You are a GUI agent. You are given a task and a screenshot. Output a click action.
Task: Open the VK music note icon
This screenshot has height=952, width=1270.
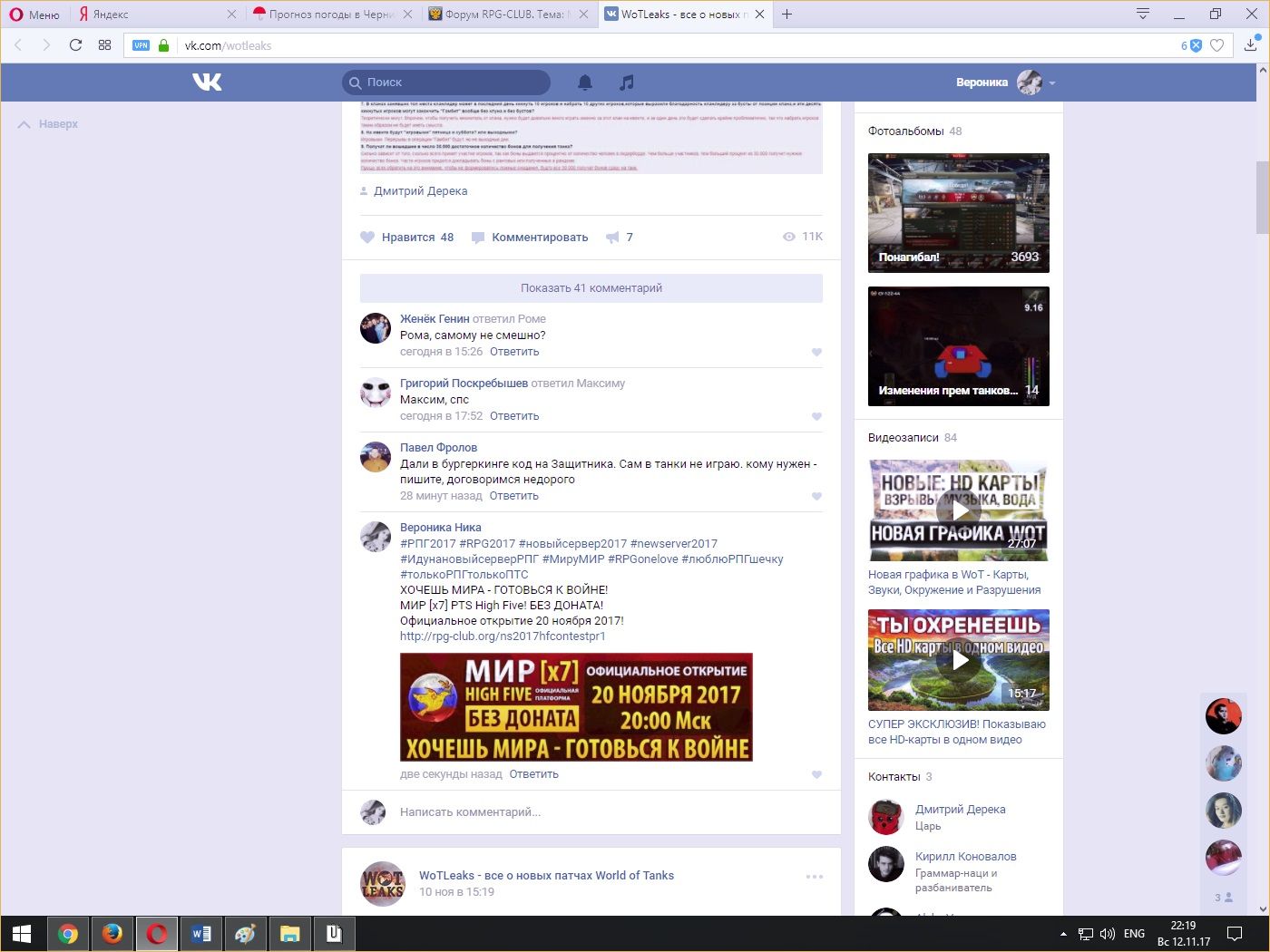626,83
